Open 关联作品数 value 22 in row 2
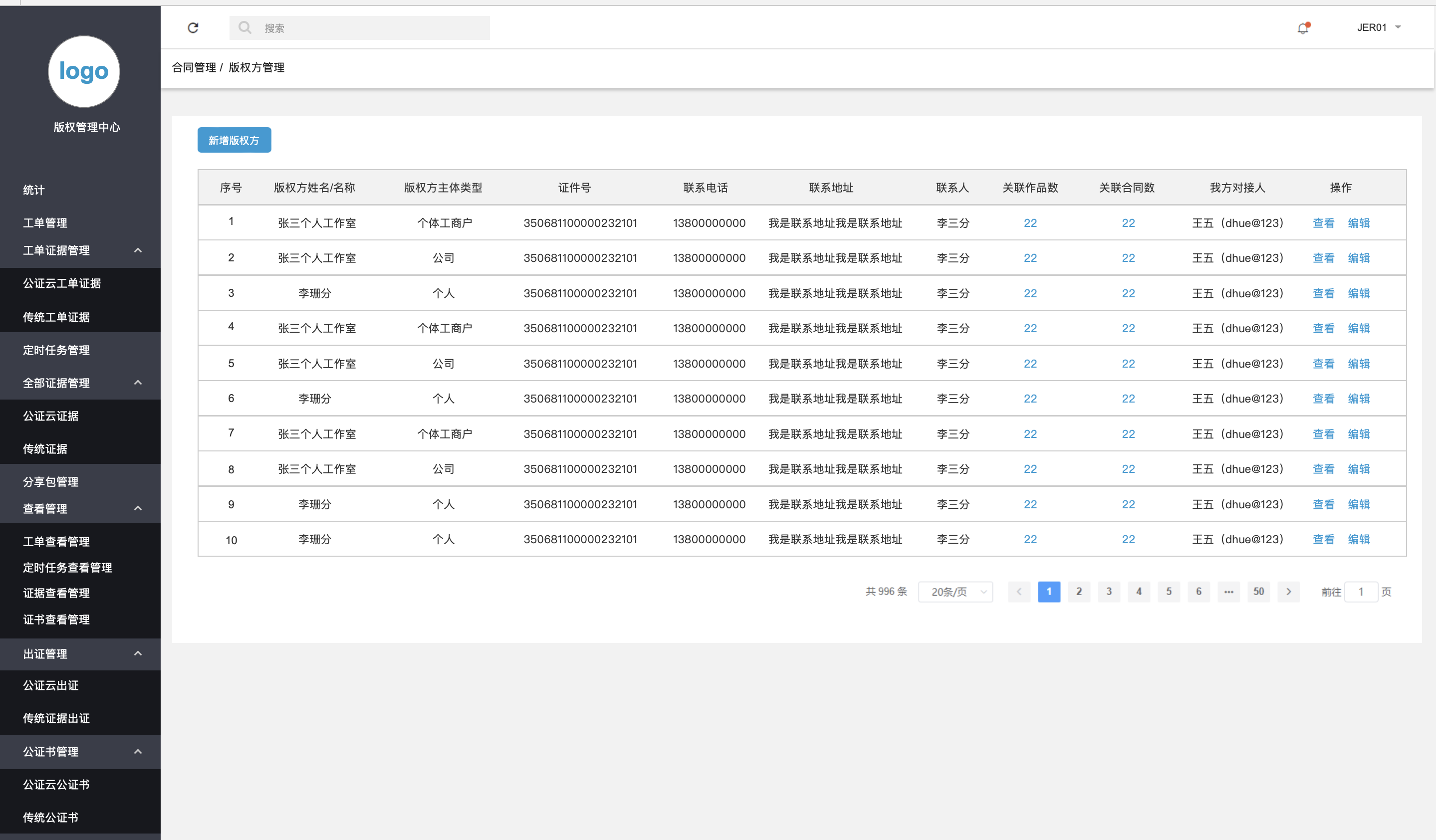 pos(1030,258)
